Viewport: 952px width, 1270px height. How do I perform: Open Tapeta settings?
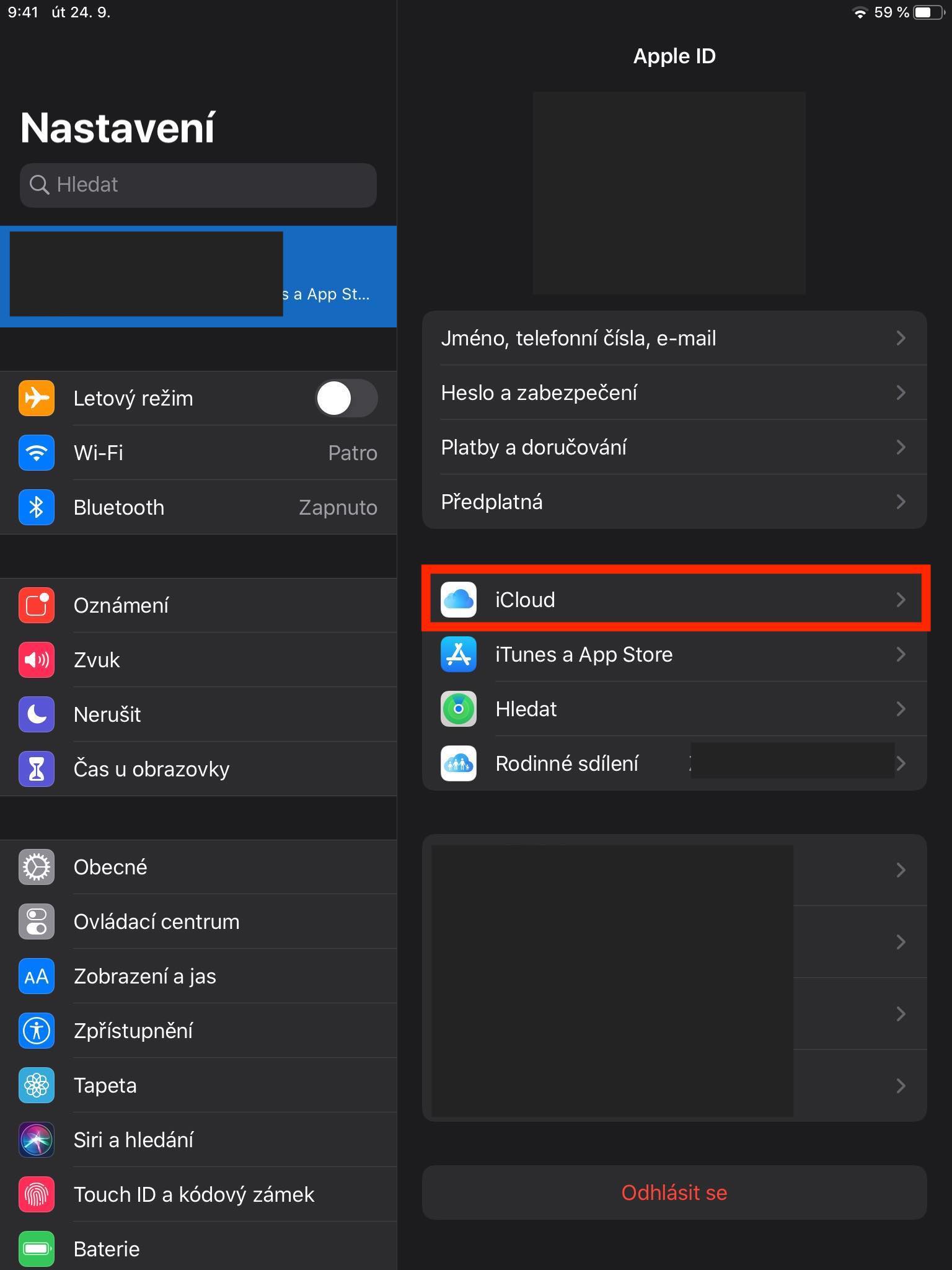pyautogui.click(x=198, y=1085)
